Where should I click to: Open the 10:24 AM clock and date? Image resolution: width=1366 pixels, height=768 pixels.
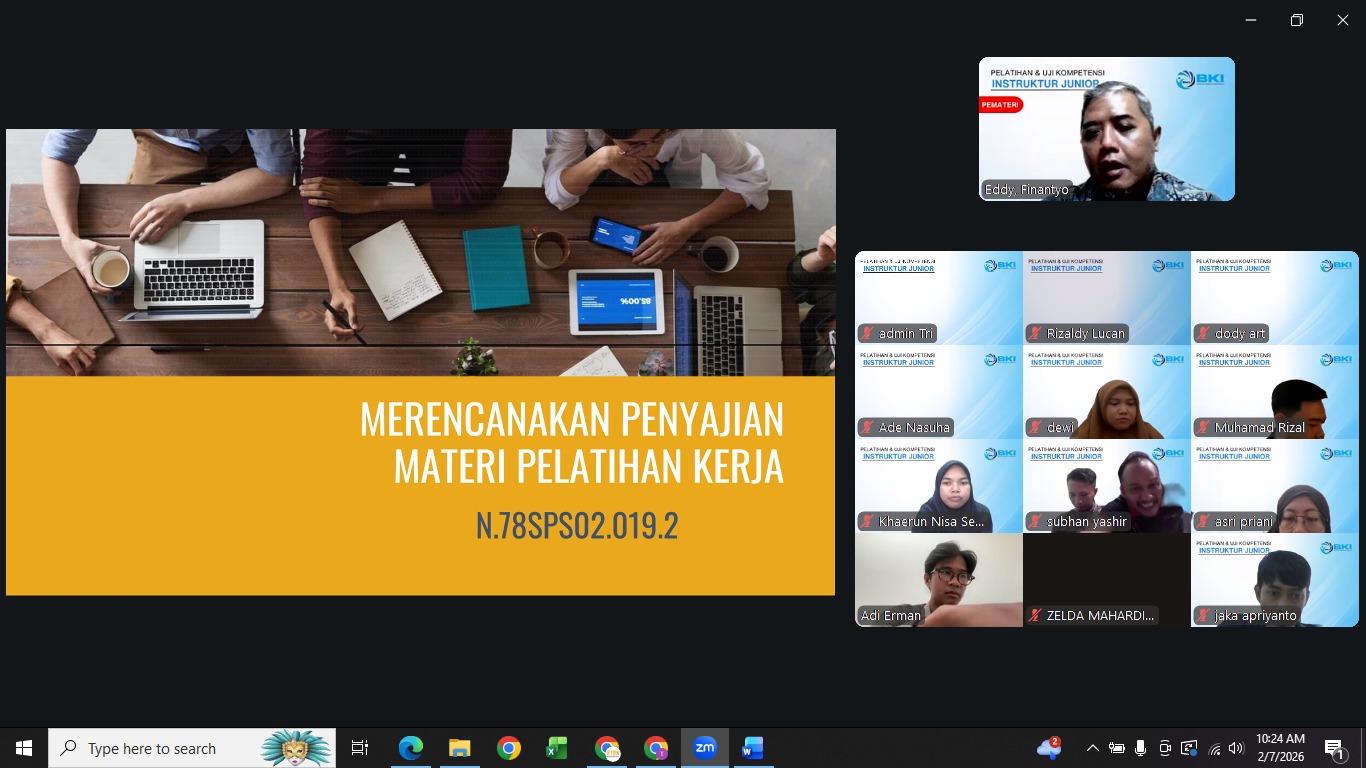1280,748
